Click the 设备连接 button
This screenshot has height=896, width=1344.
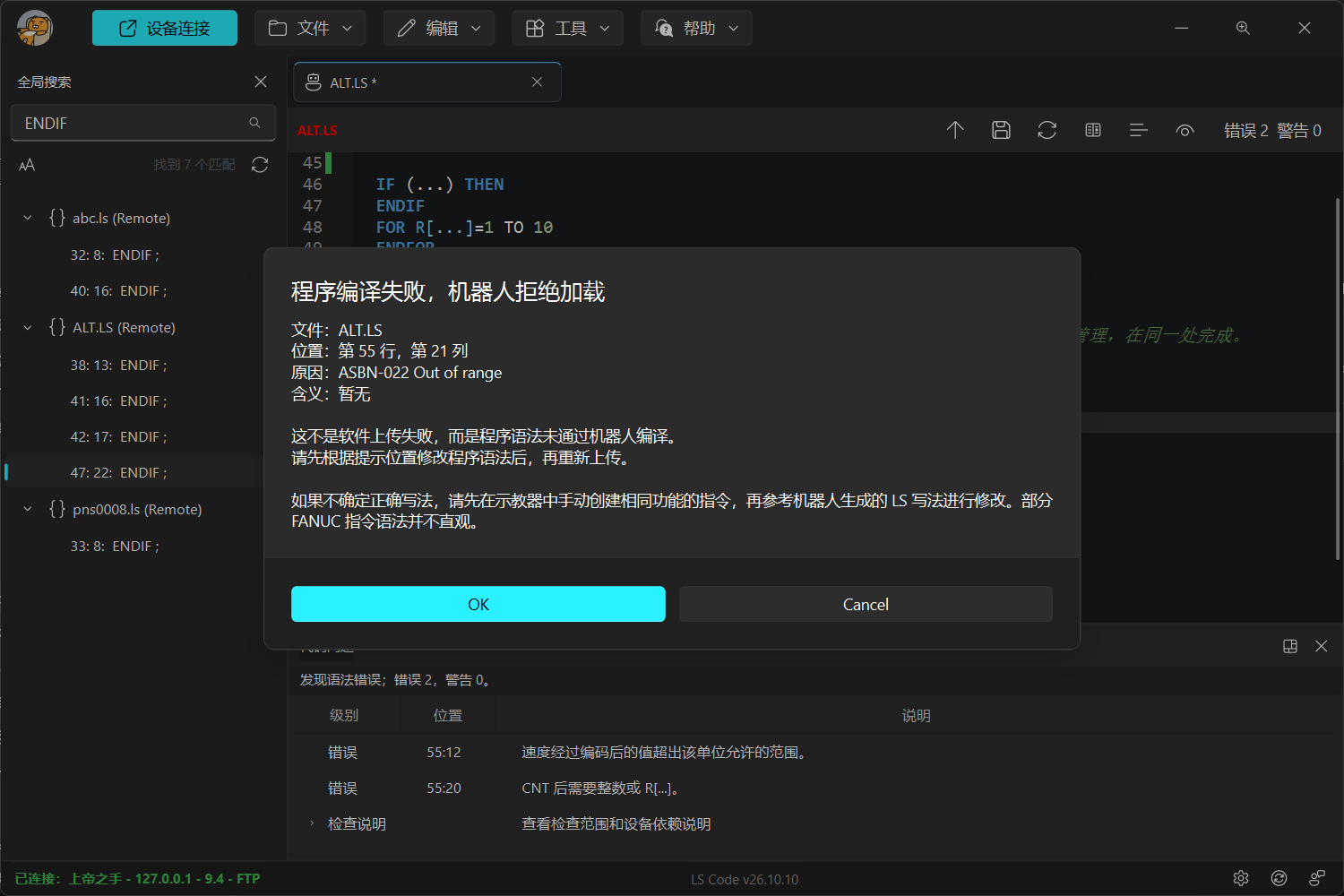tap(165, 28)
